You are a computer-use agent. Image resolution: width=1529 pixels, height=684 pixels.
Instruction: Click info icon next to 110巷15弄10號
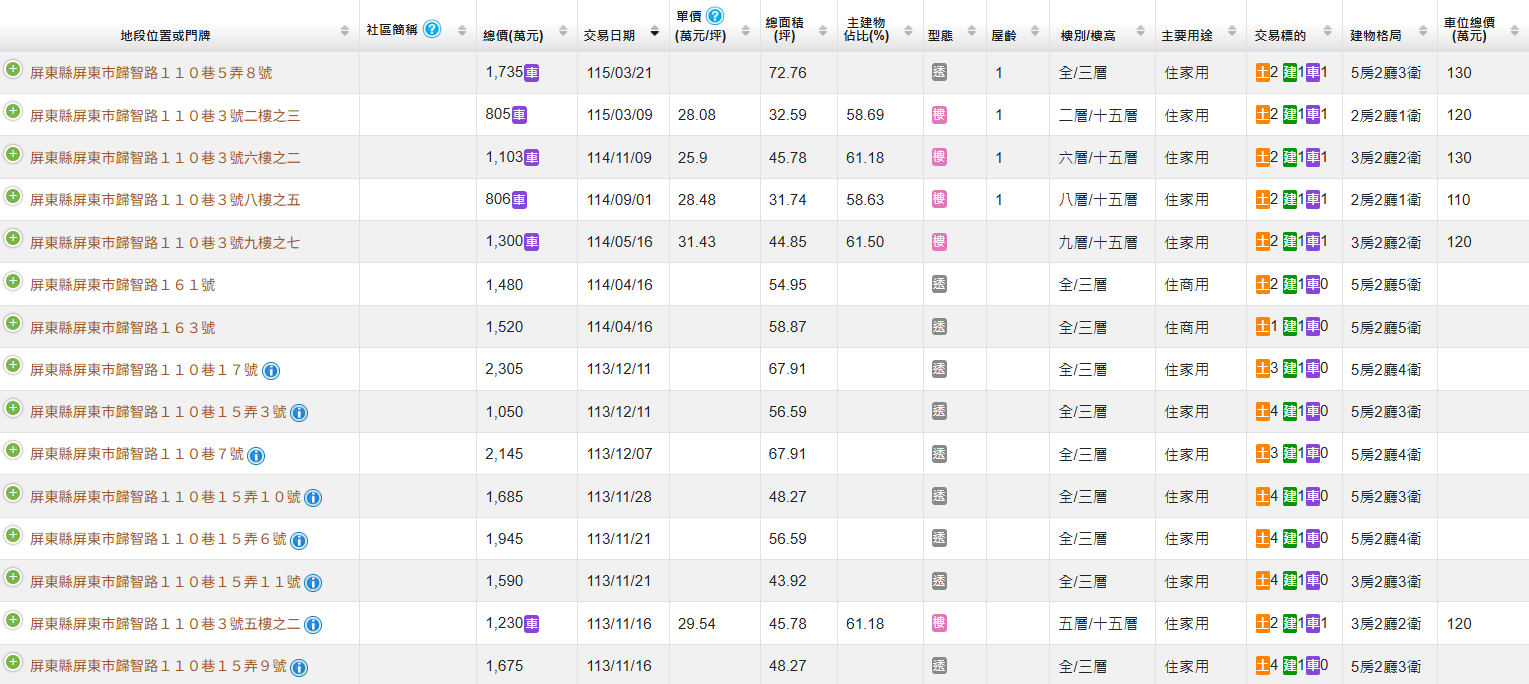coord(313,498)
